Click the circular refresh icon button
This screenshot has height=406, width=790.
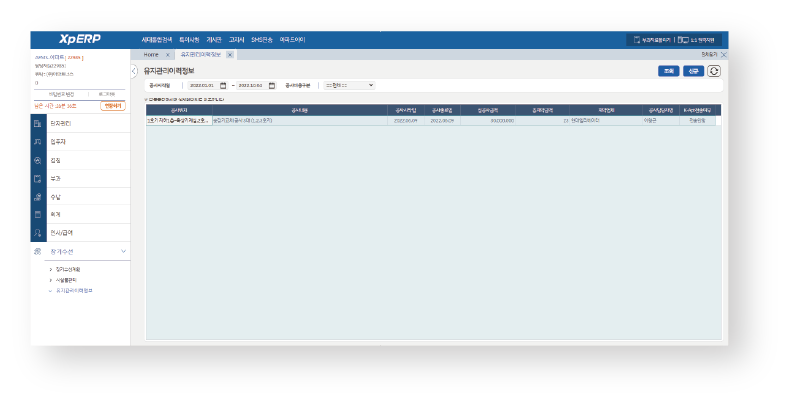[714, 71]
